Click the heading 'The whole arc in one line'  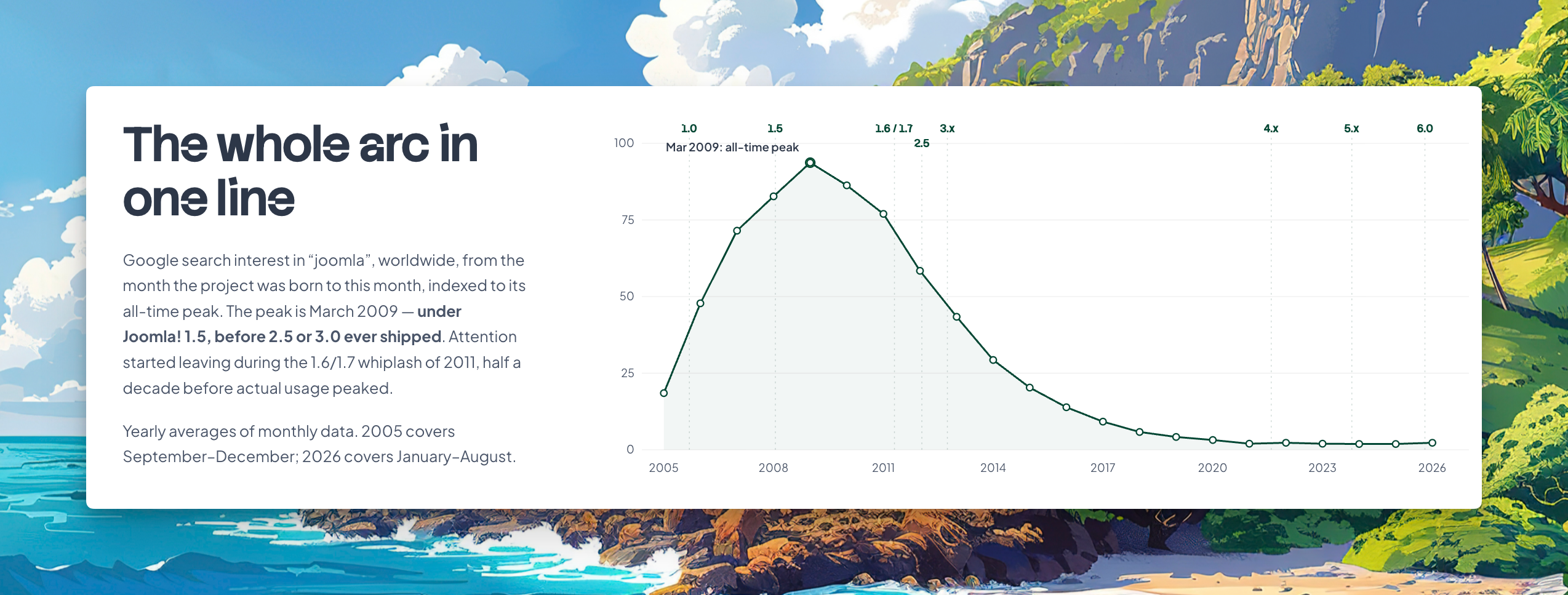[300, 171]
